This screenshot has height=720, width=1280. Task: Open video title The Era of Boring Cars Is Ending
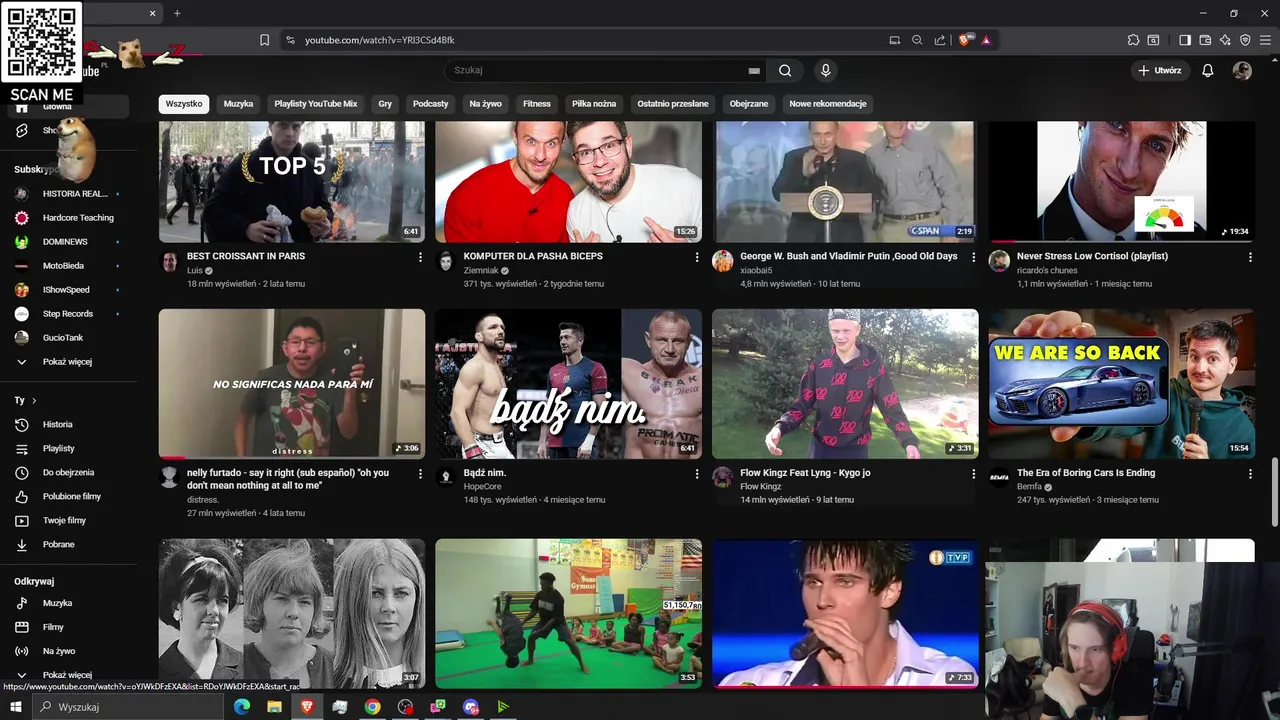tap(1086, 473)
